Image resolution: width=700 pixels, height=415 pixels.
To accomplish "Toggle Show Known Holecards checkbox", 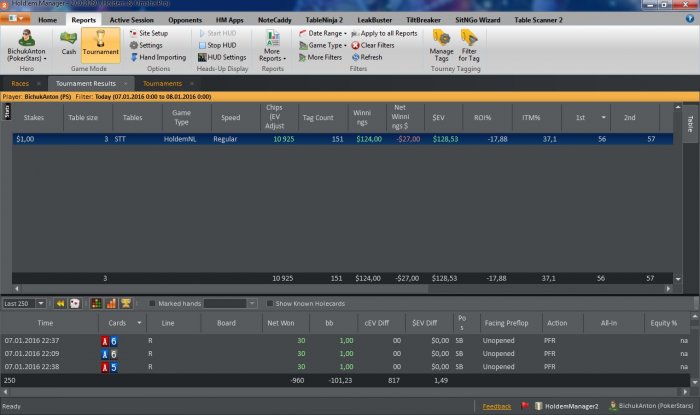I will pos(270,303).
